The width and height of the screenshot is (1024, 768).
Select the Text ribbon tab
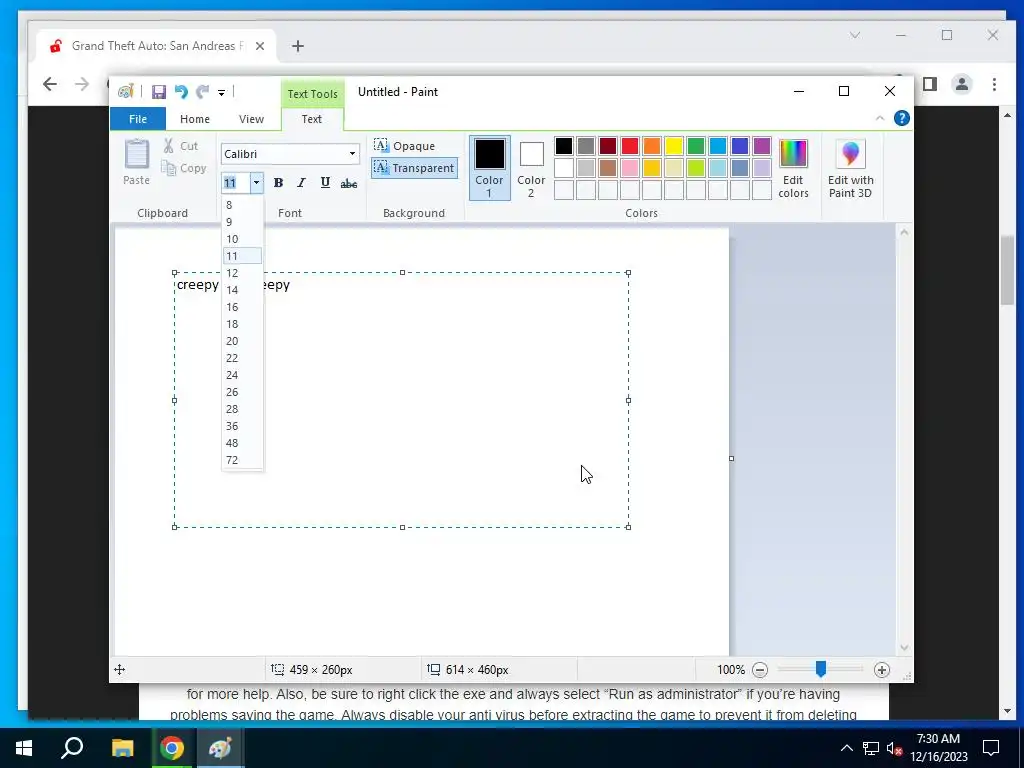tap(312, 119)
